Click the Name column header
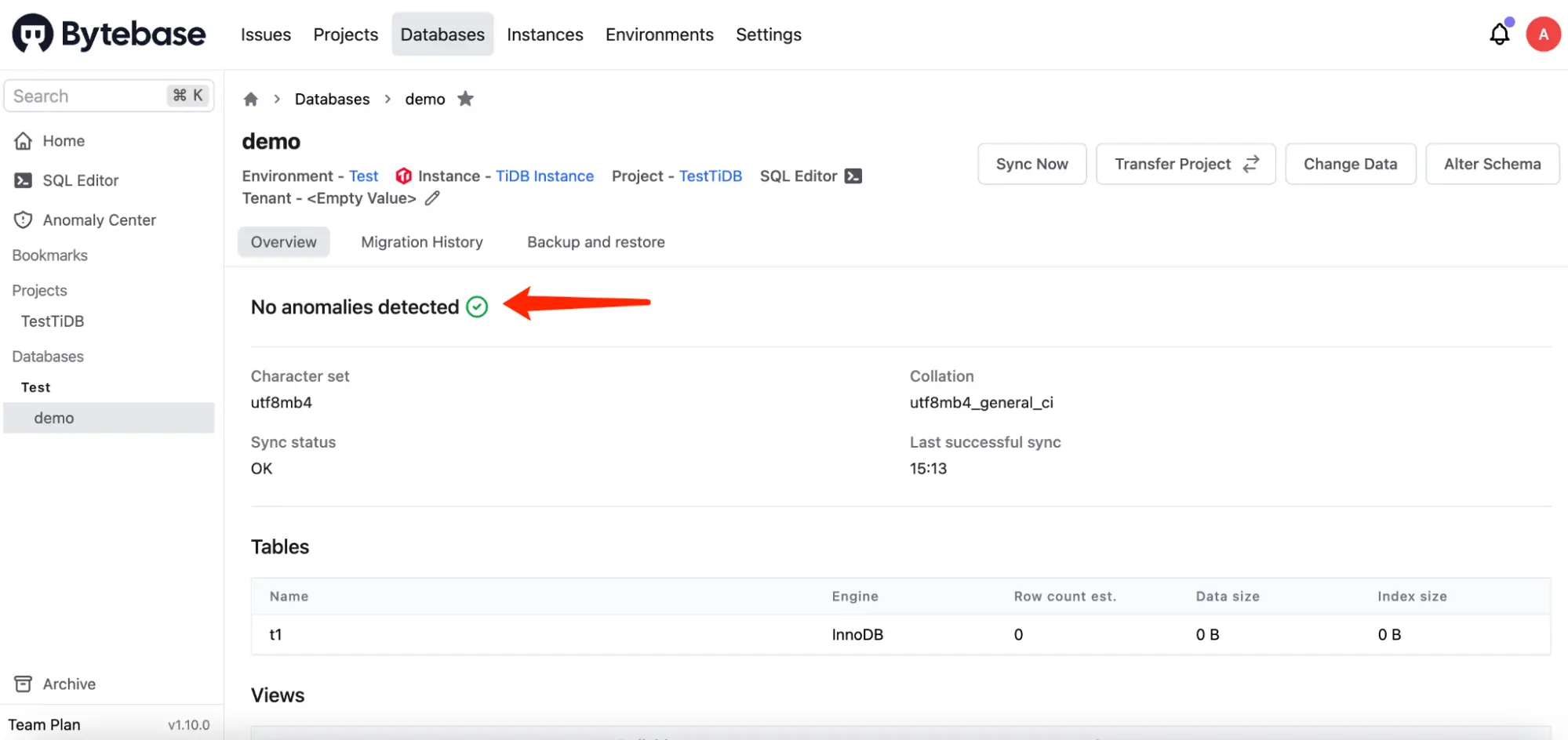The image size is (1568, 740). [x=289, y=597]
